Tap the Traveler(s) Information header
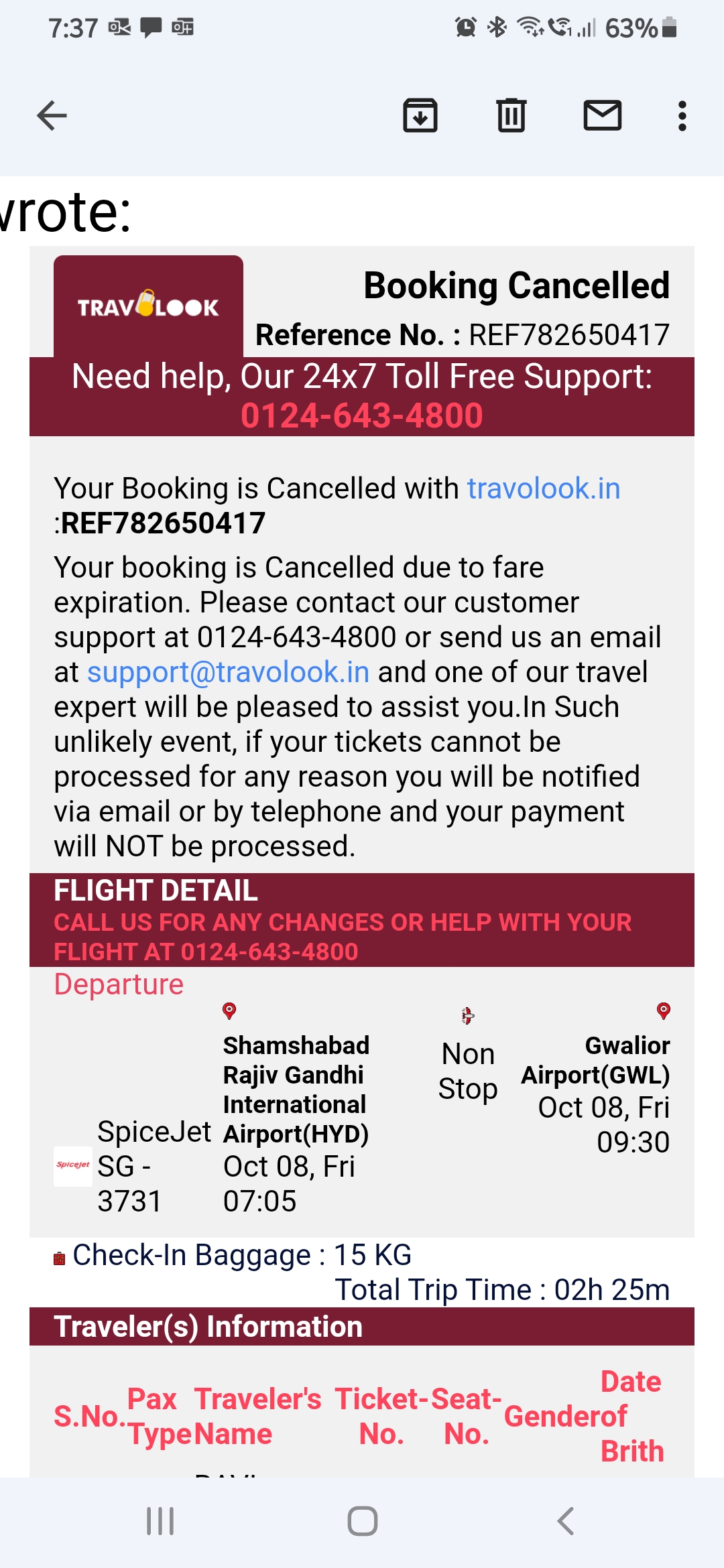Screen dimensions: 724x1568 (208, 1327)
